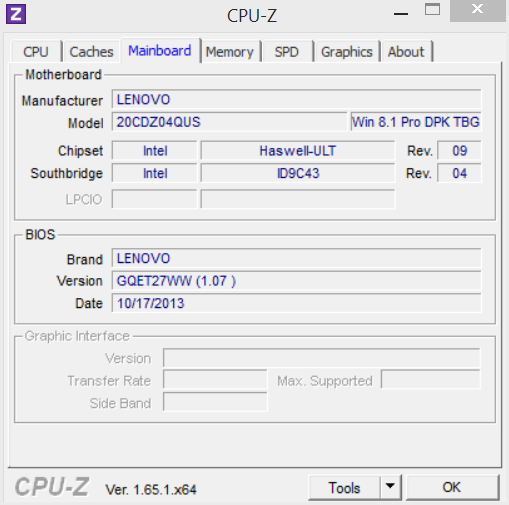Click the Southbridge ID9C43 field
509x505 pixels.
click(298, 173)
